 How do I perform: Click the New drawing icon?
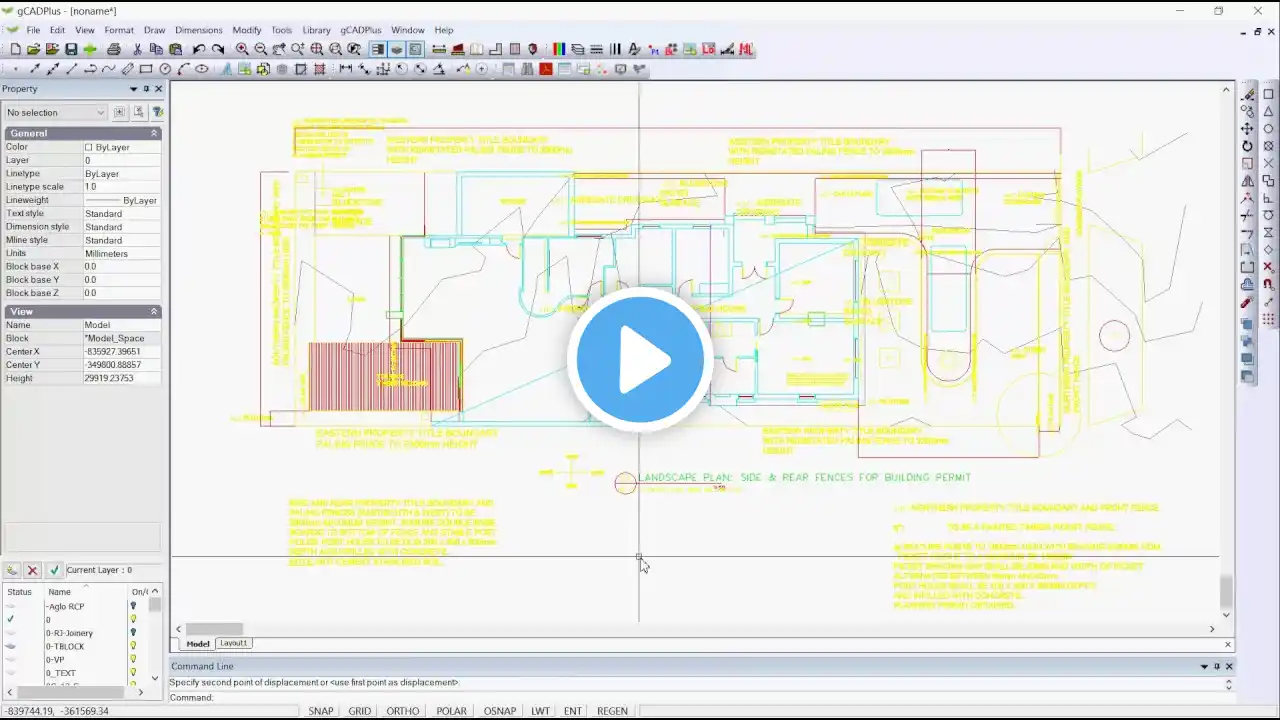coord(15,49)
